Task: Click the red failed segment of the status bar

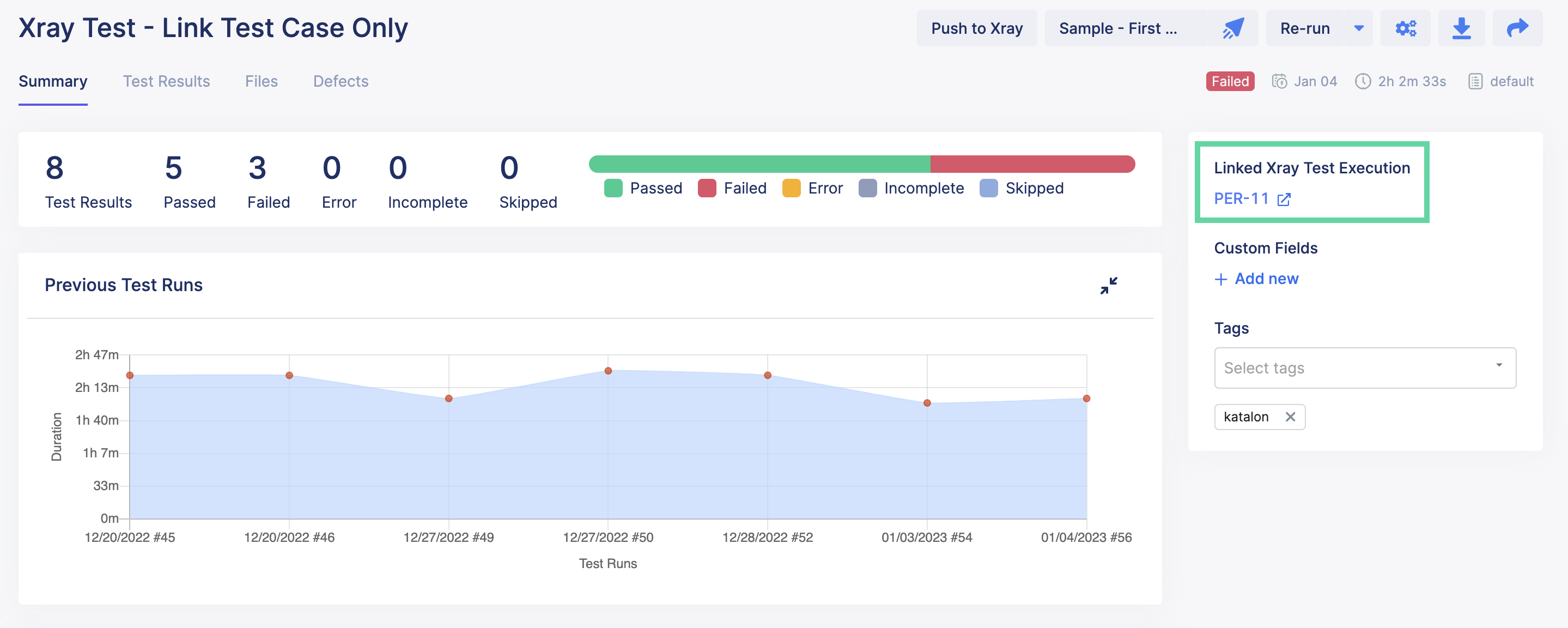Action: click(x=1032, y=164)
